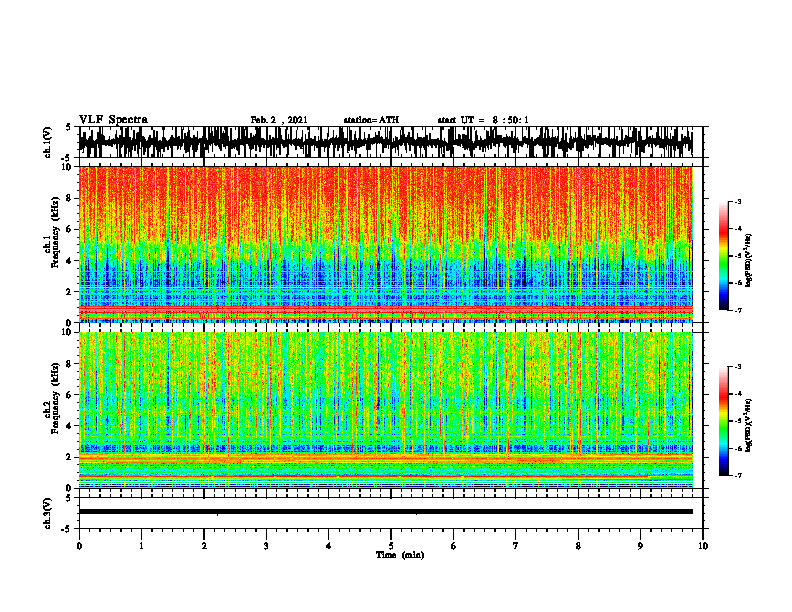Click the ch.2 spectrogram color scale bar

724,421
